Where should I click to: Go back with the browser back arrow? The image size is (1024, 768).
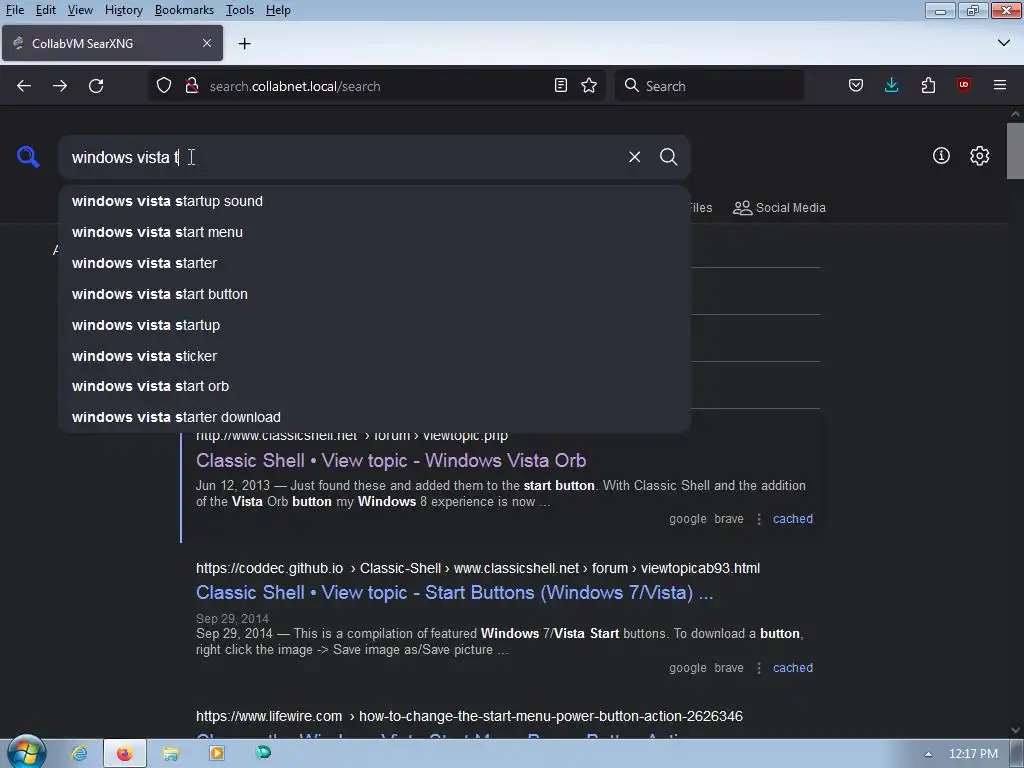point(24,86)
